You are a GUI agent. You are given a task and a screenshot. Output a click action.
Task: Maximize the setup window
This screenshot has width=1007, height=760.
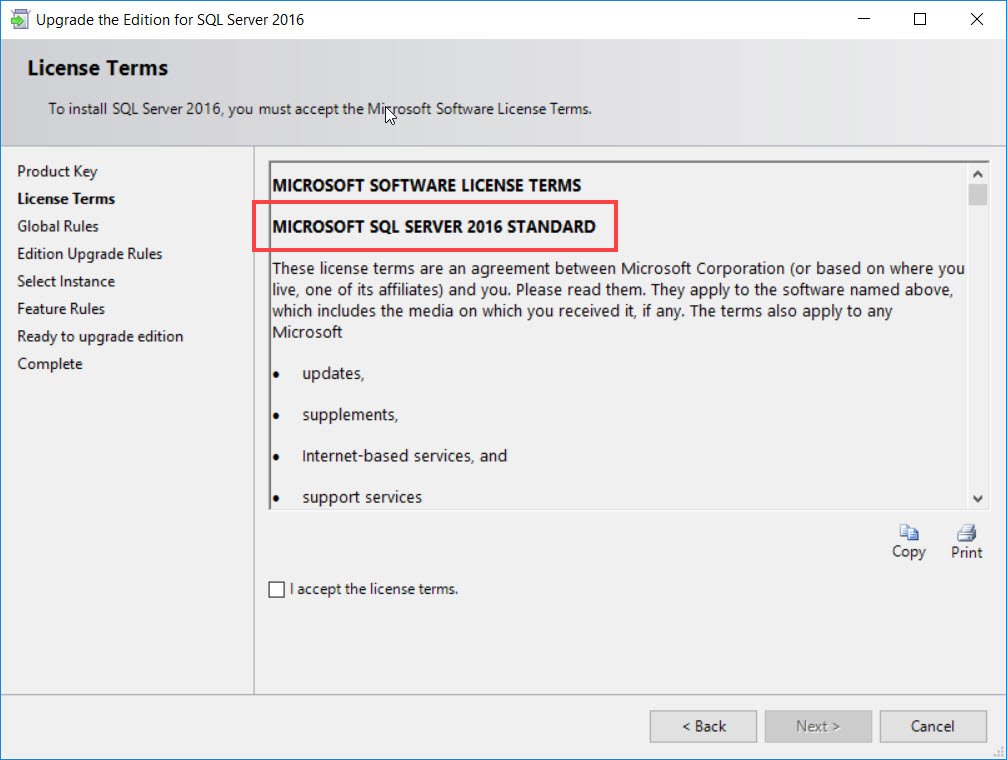pos(920,19)
